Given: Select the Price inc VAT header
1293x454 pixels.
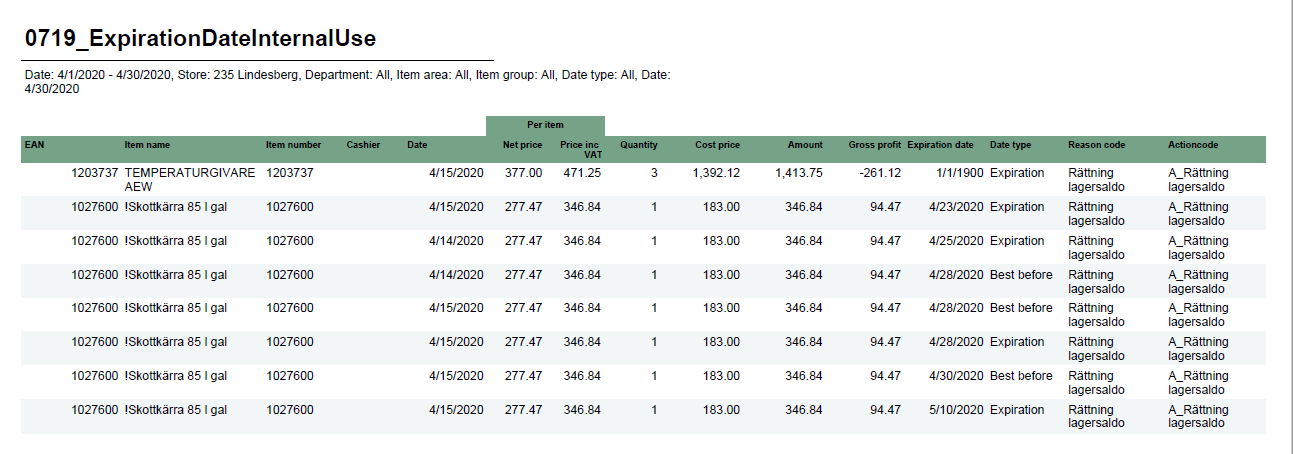Looking at the screenshot, I should point(580,149).
